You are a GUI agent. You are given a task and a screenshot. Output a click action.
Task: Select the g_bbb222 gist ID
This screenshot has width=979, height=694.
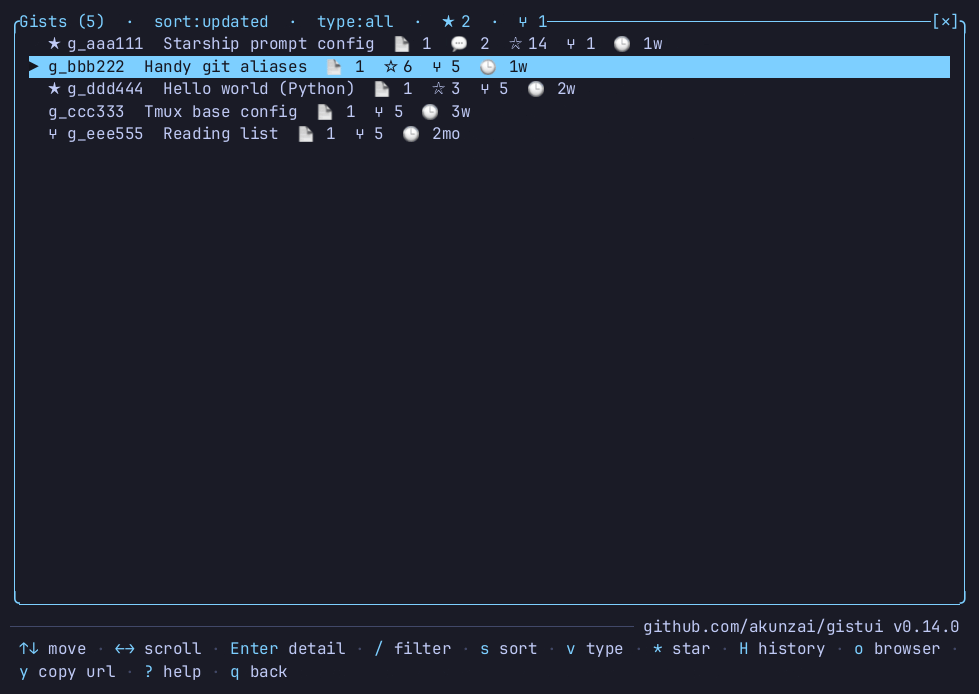coord(86,67)
